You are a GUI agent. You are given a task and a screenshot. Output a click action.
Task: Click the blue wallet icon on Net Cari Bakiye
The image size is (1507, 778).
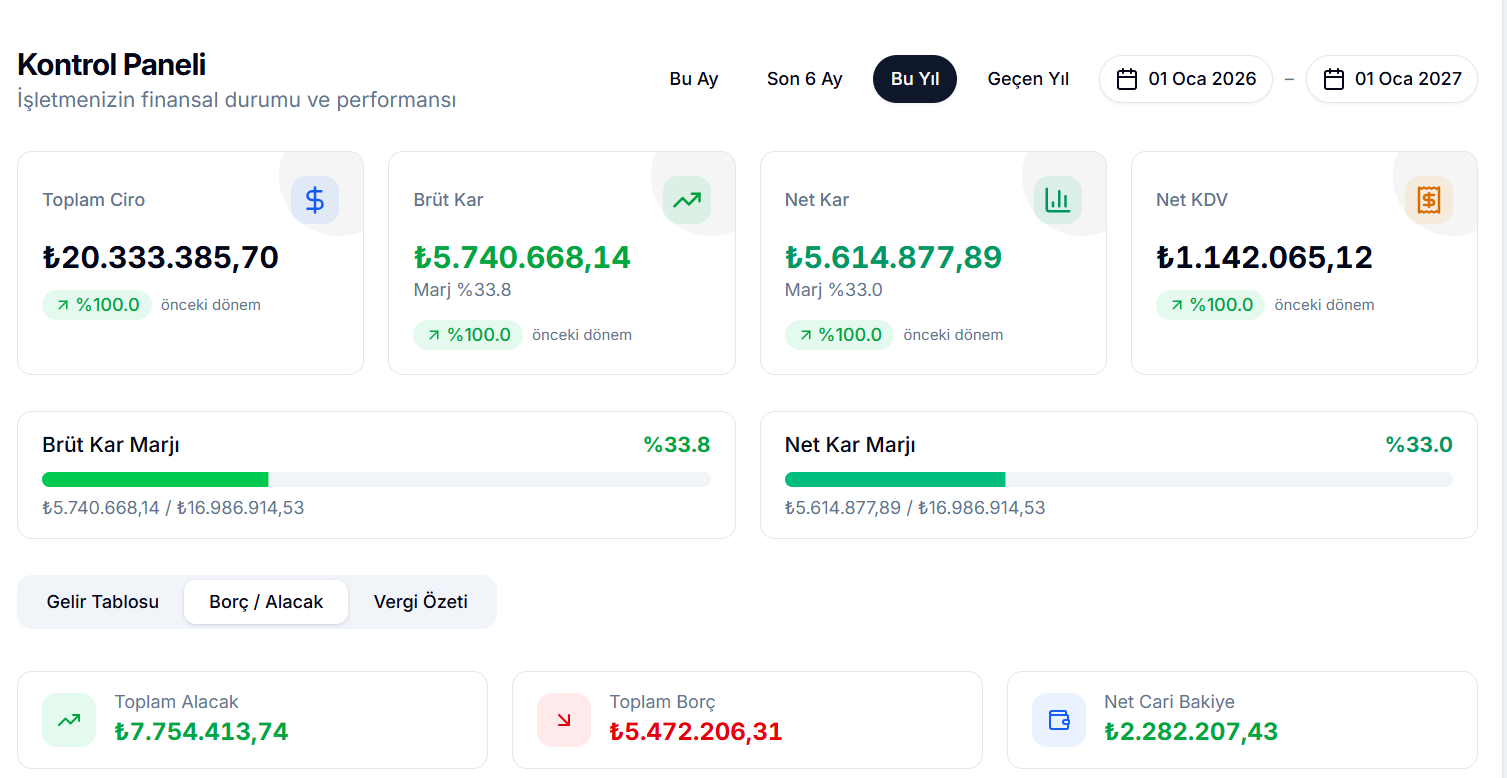coord(1059,719)
